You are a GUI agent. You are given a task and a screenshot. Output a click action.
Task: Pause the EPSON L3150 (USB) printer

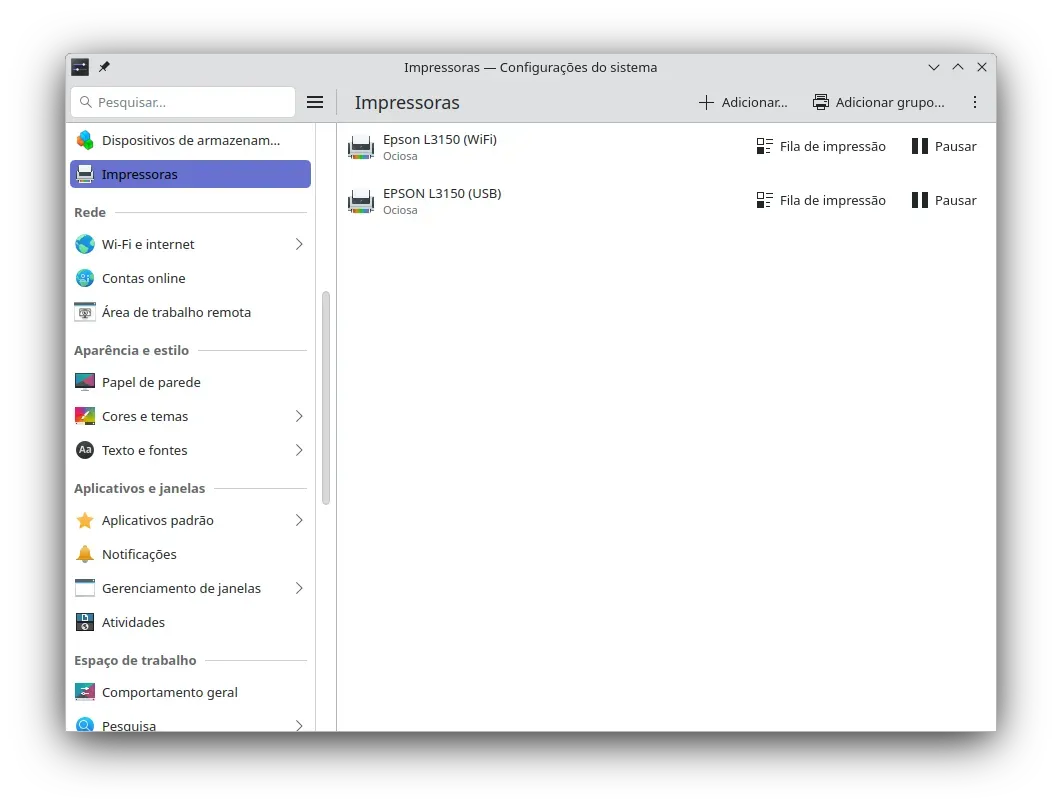click(943, 200)
